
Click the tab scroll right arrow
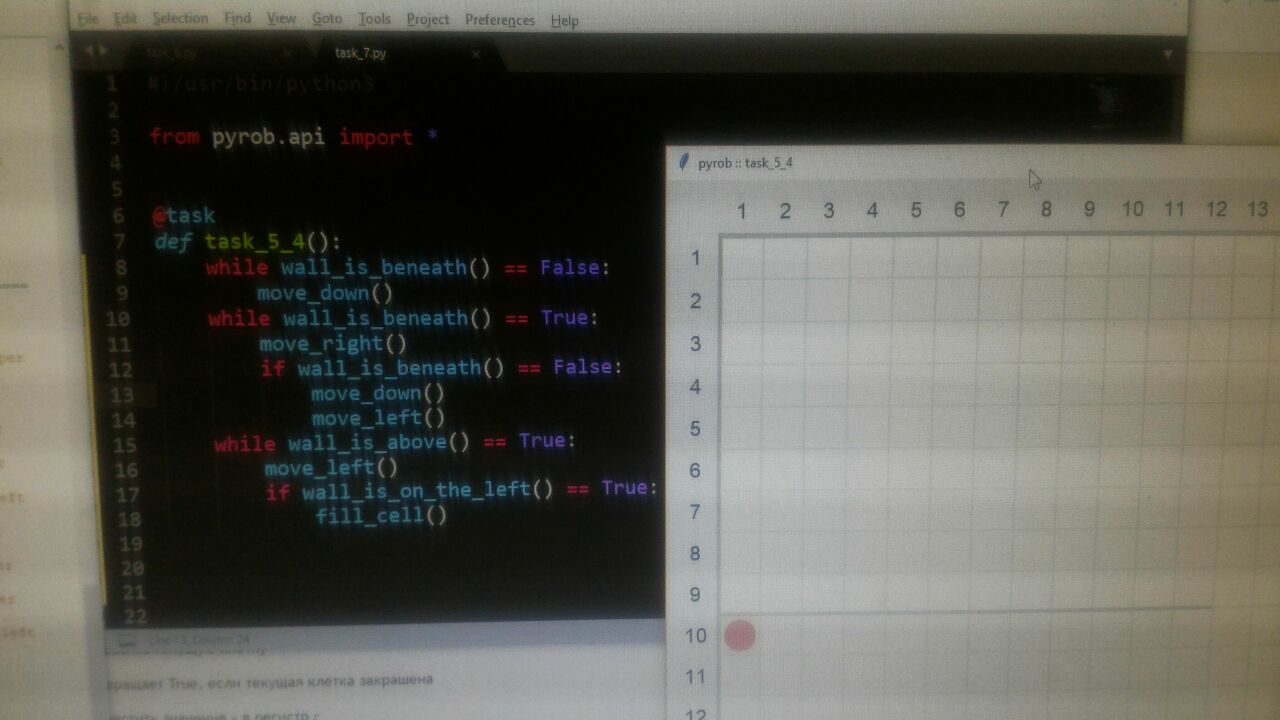click(103, 52)
